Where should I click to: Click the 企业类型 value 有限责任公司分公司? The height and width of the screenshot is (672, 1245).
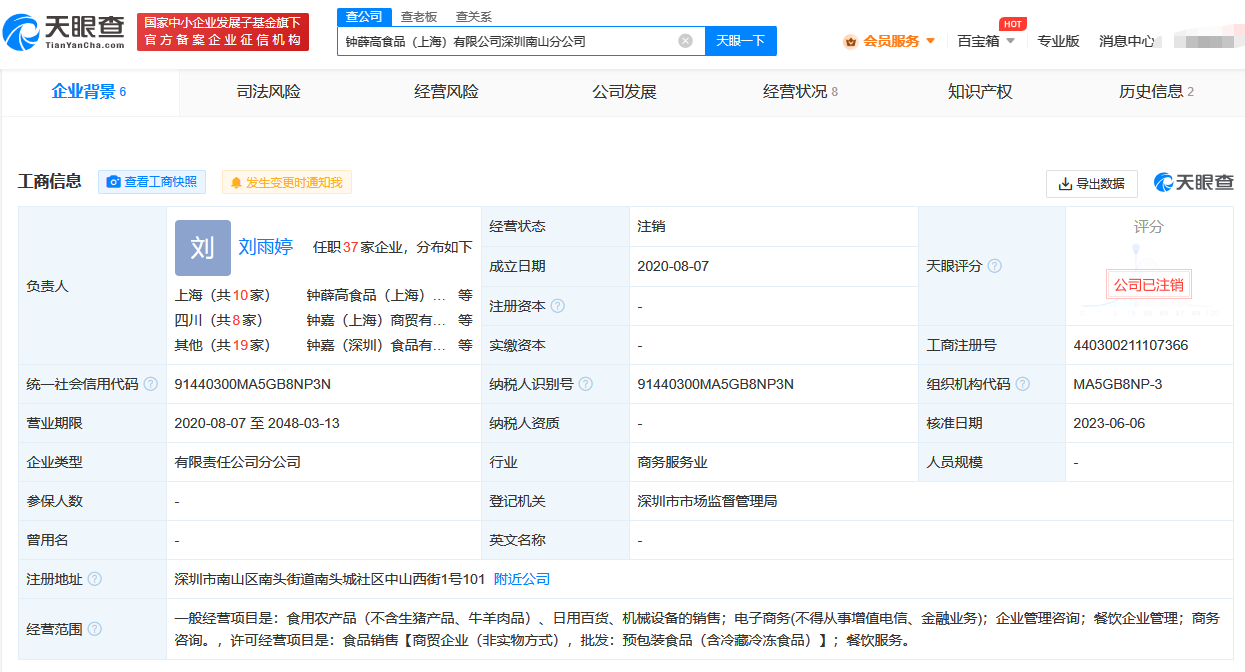pyautogui.click(x=237, y=462)
